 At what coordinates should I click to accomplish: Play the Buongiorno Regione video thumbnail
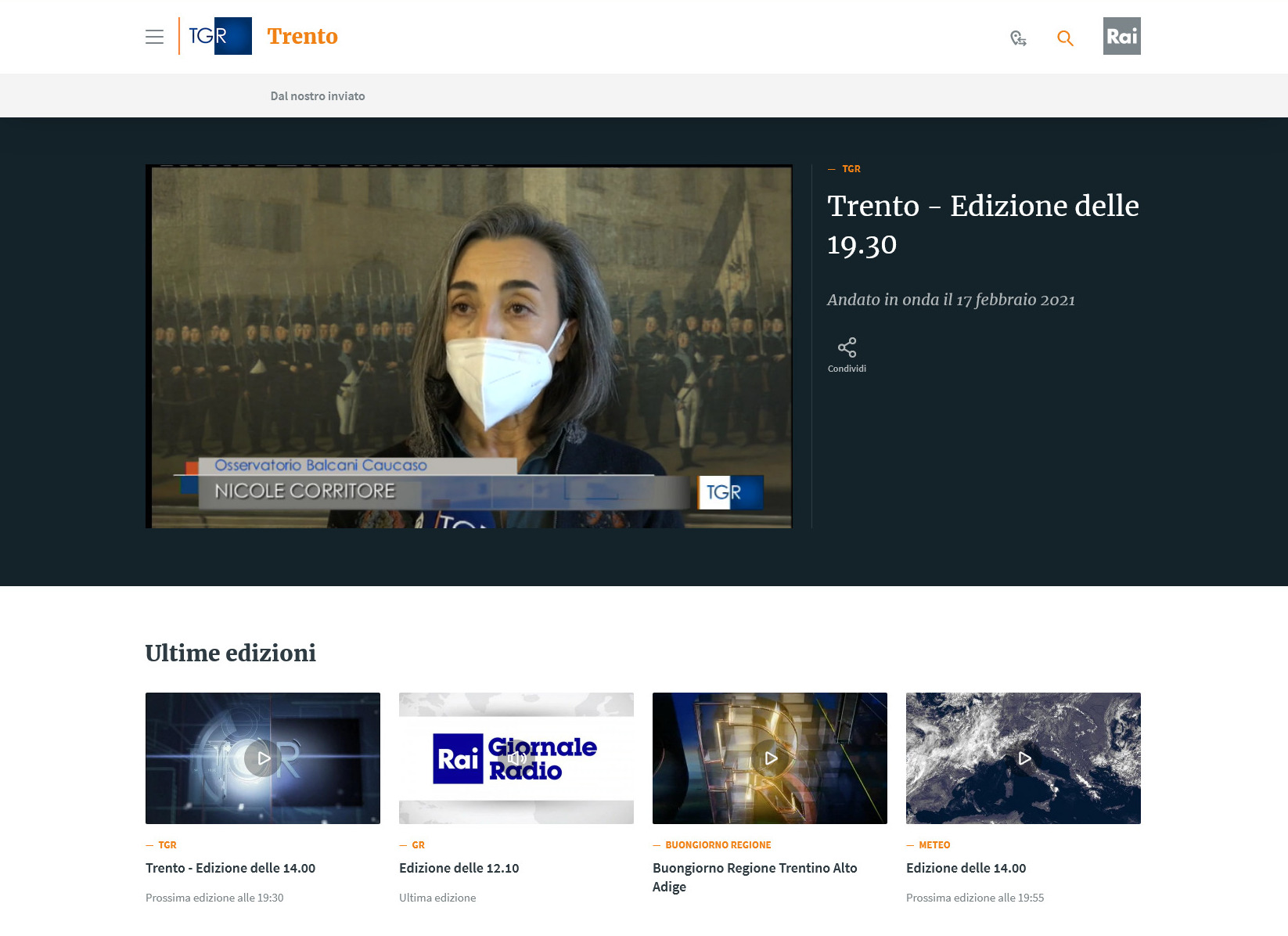click(770, 758)
